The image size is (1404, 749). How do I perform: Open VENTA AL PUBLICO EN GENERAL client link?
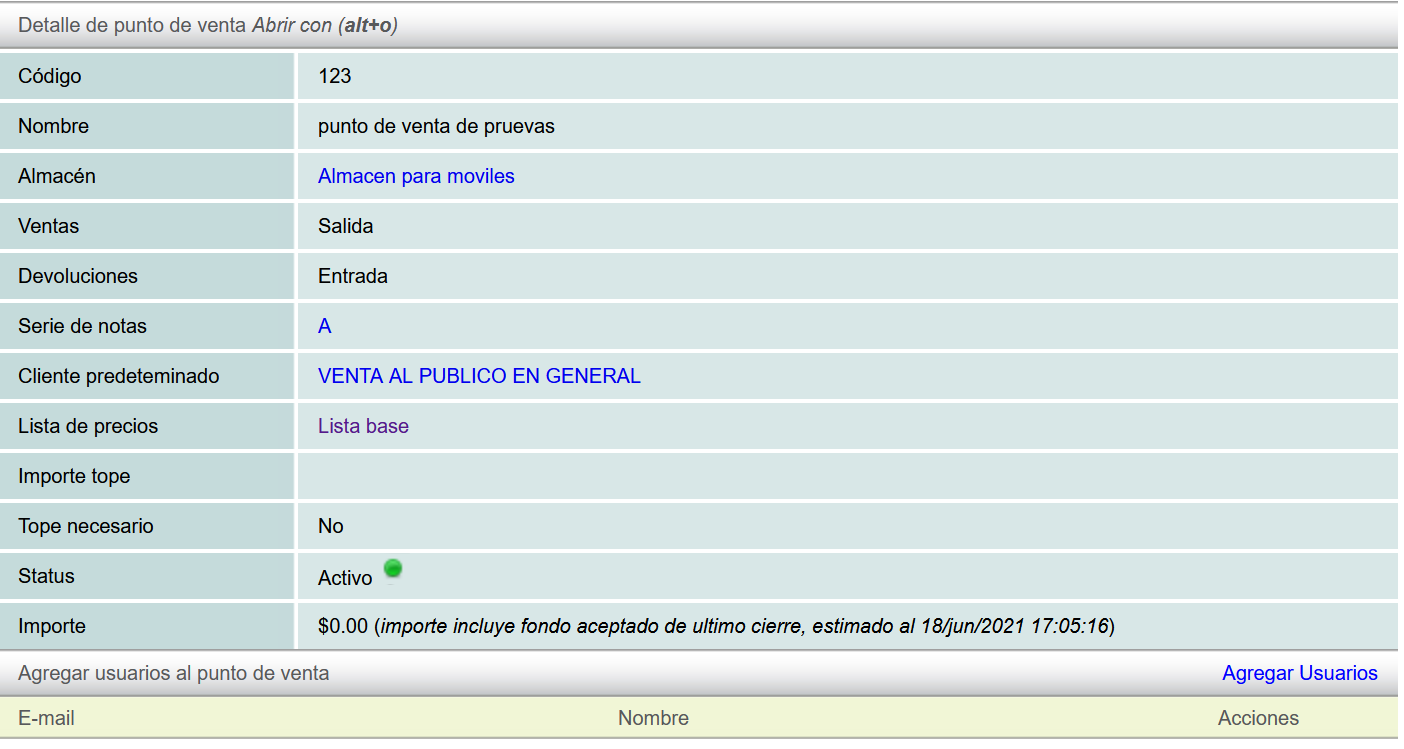479,376
